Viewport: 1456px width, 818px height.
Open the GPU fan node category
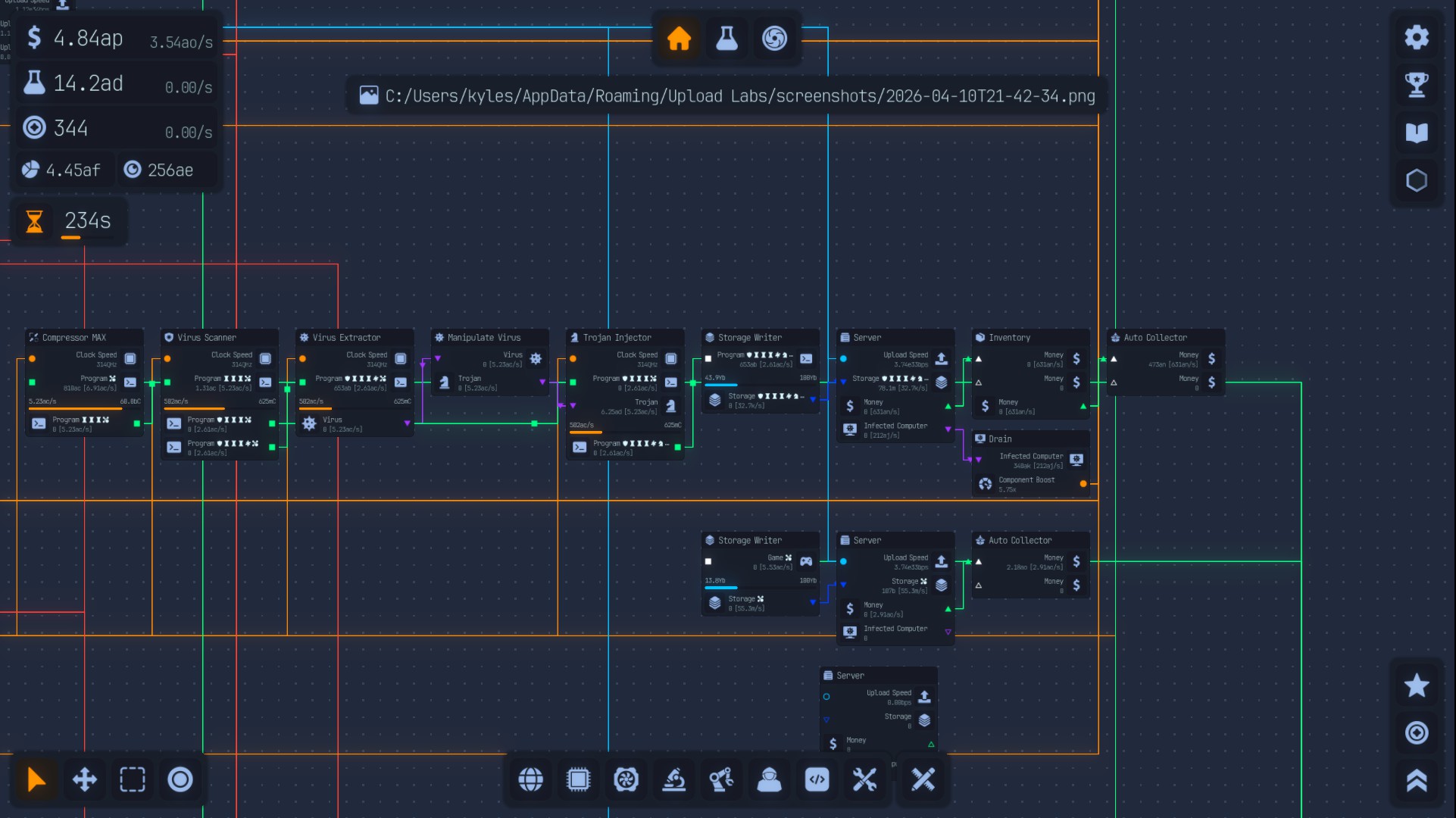[626, 779]
